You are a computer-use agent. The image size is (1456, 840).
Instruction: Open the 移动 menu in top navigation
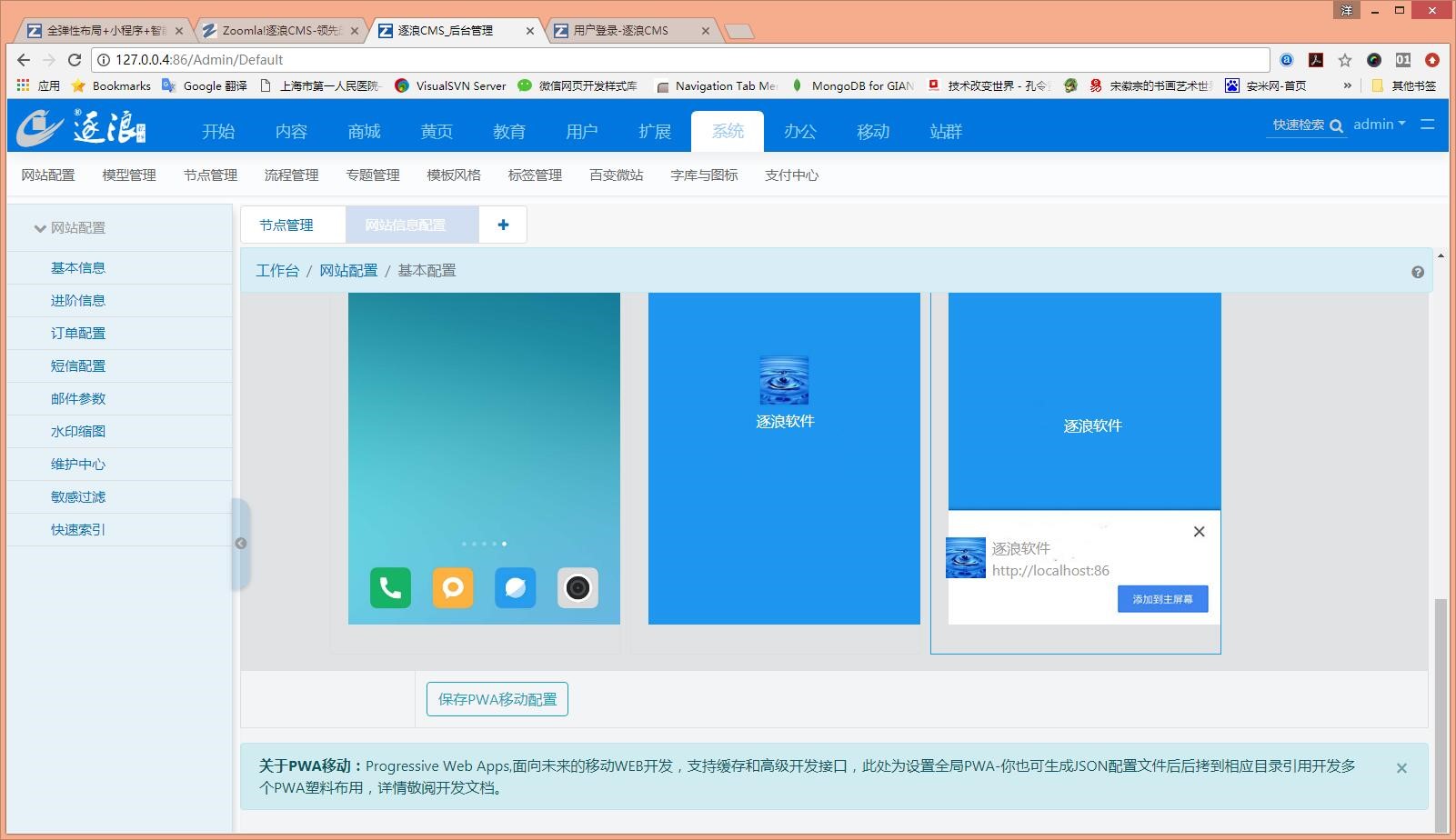point(871,131)
